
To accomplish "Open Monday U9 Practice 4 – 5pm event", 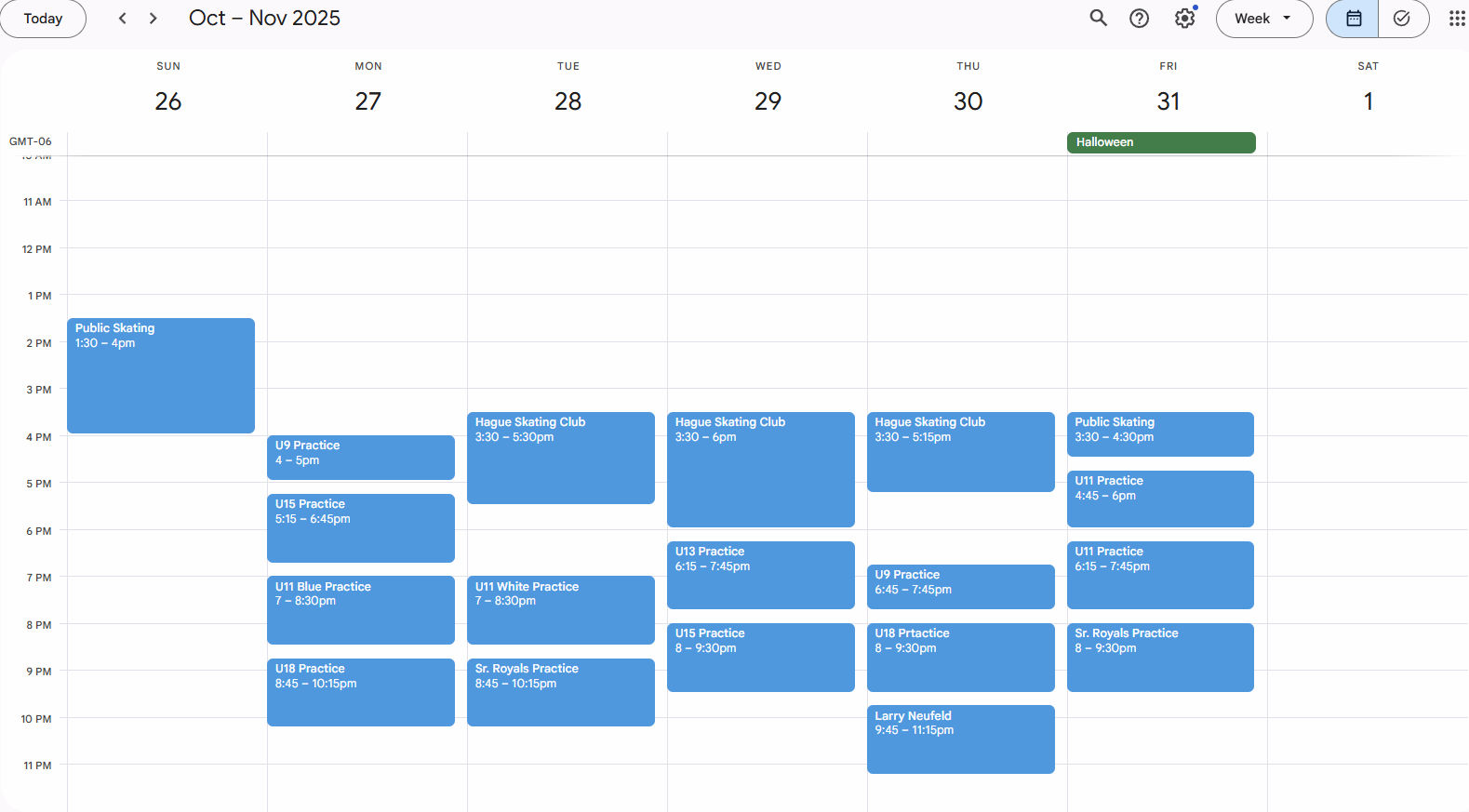I will (x=361, y=458).
